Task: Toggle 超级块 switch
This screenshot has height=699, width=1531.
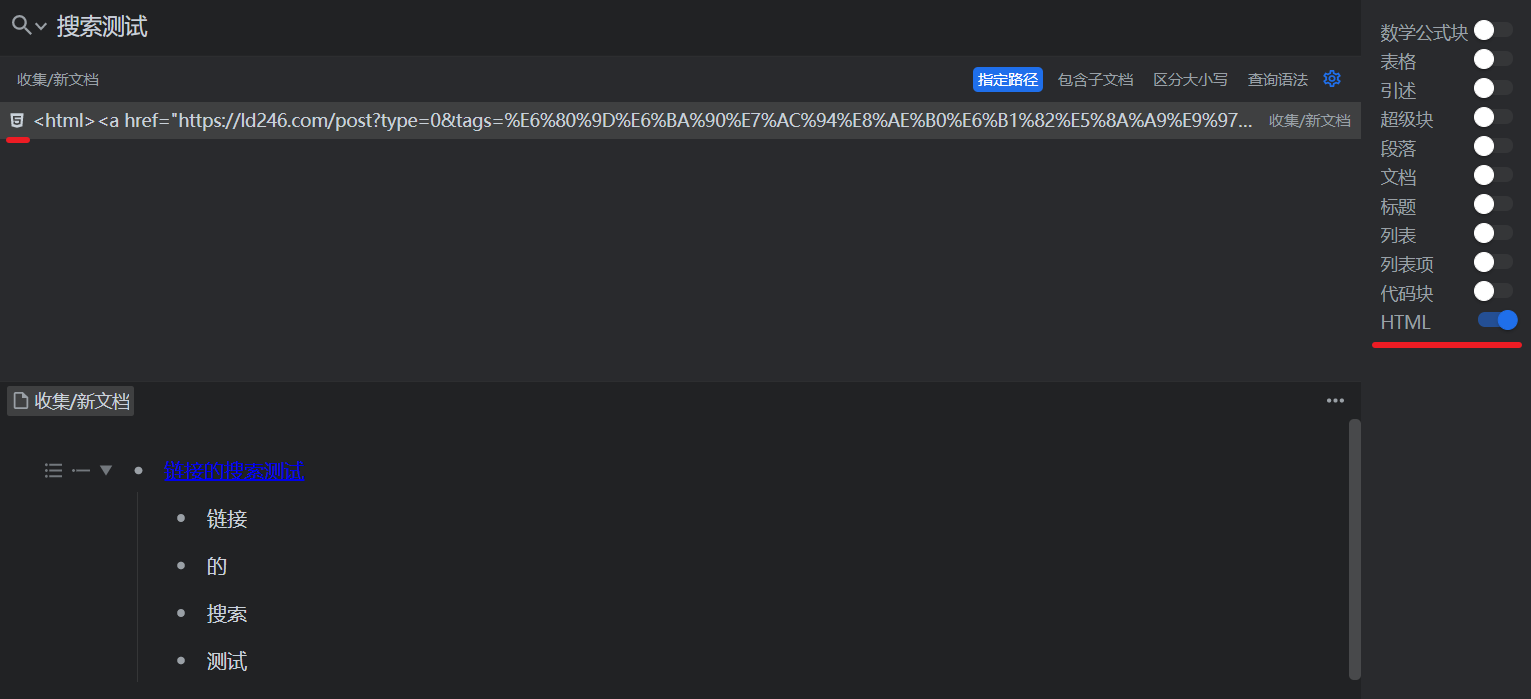Action: tap(1493, 117)
